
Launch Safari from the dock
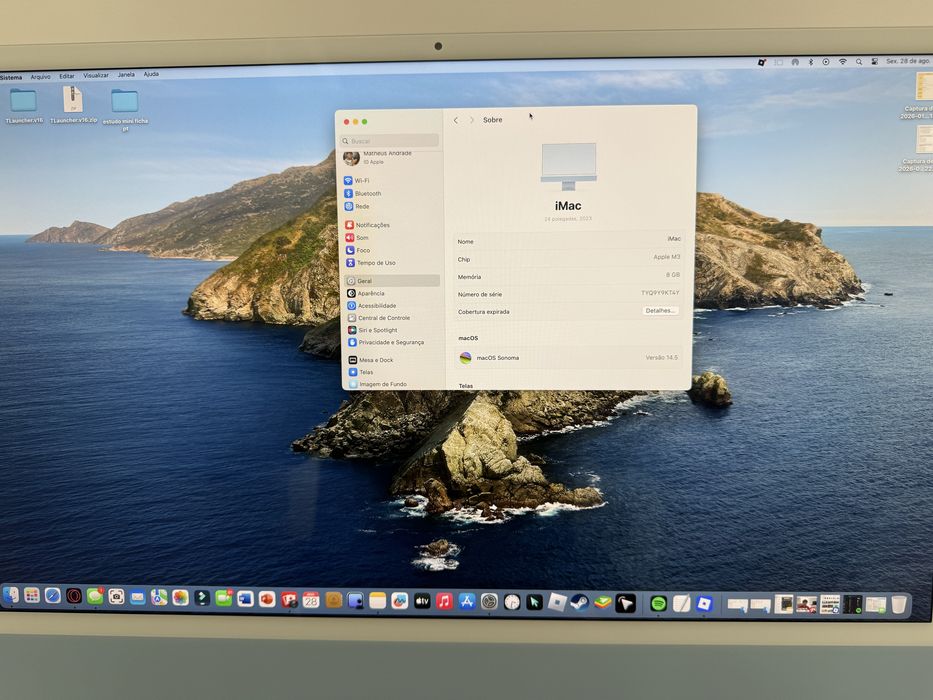click(x=52, y=595)
